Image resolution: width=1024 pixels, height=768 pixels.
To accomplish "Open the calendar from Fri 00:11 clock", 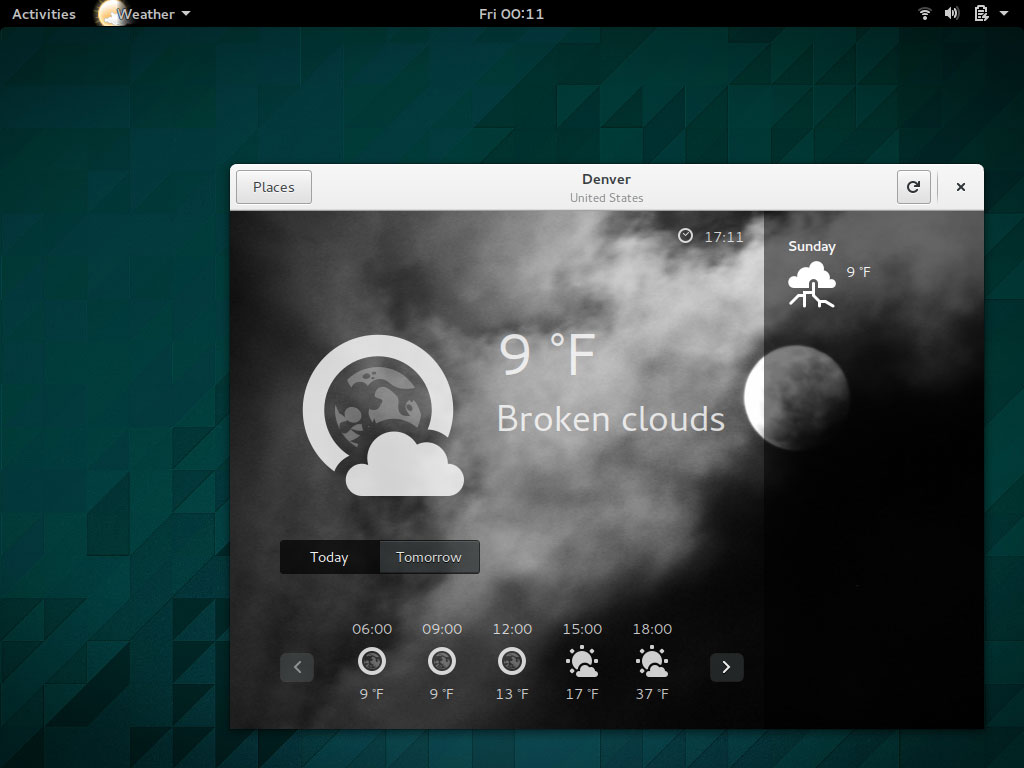I will [511, 14].
